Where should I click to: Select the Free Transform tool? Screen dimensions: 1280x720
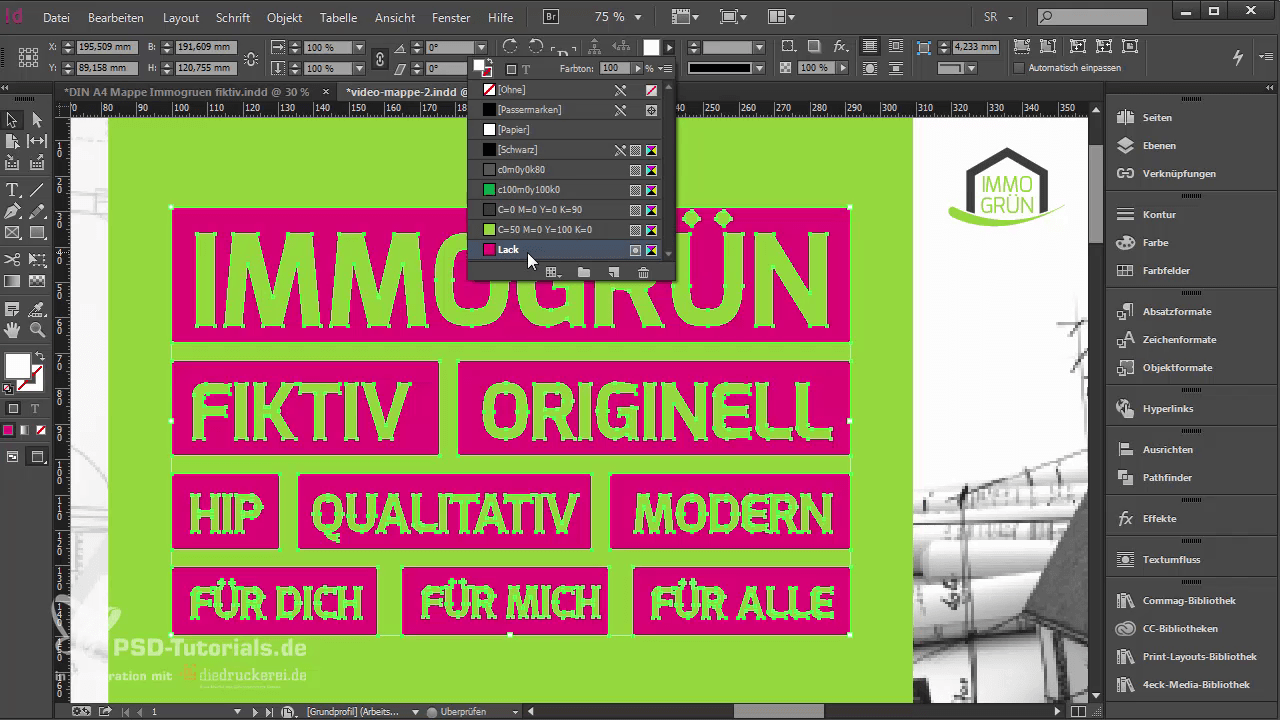pos(37,260)
